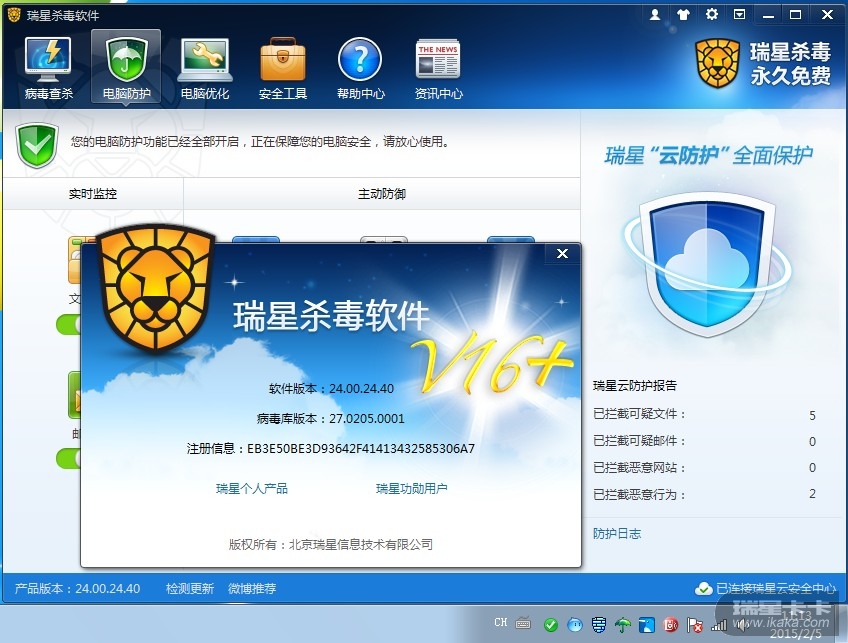
Task: Open the 瑞星个人产品 link
Action: pyautogui.click(x=251, y=489)
